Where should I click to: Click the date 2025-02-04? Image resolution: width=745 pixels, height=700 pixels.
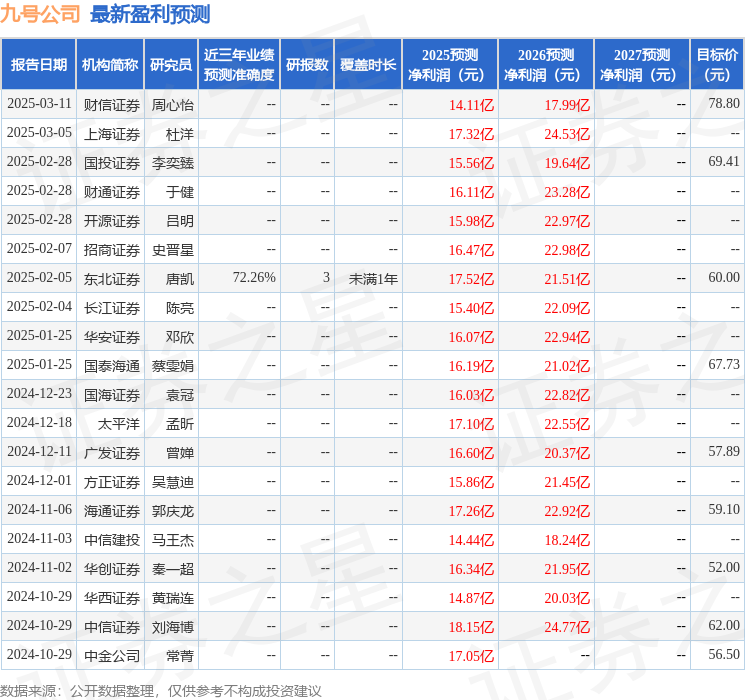point(39,307)
